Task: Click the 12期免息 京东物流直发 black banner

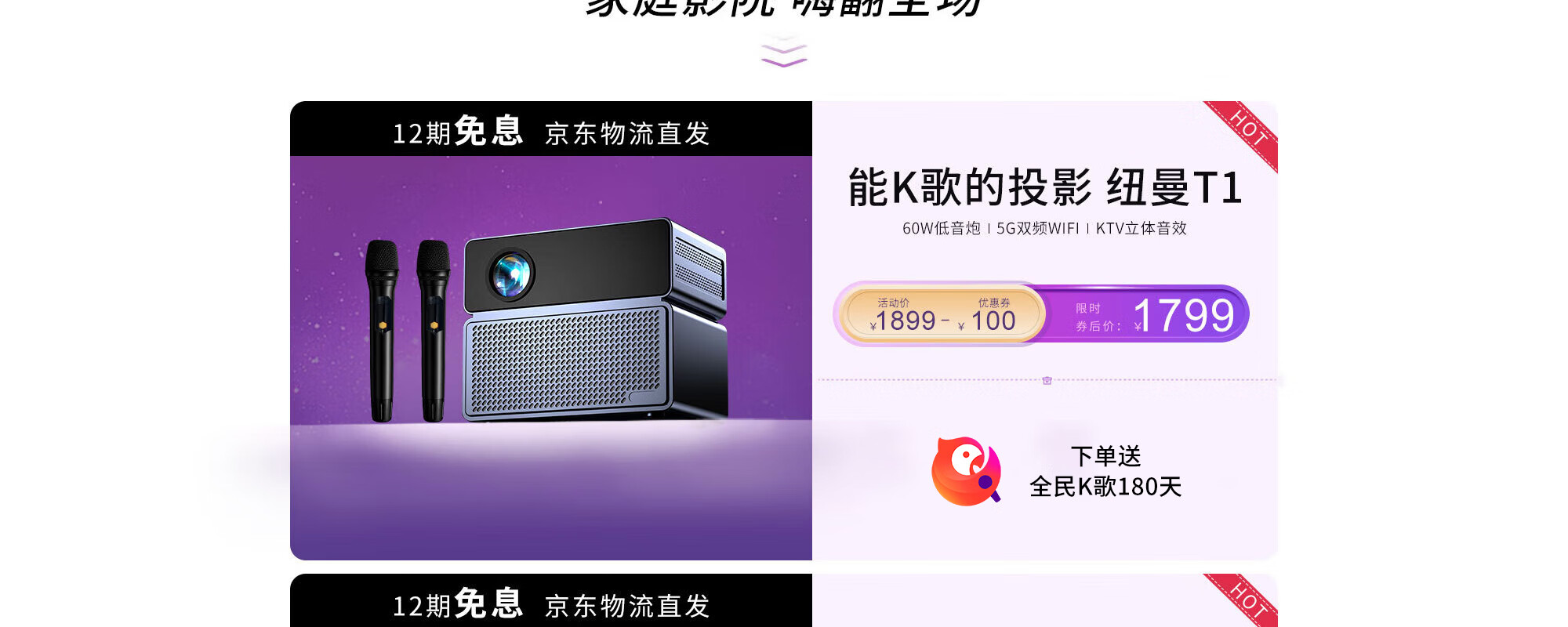Action: point(551,129)
